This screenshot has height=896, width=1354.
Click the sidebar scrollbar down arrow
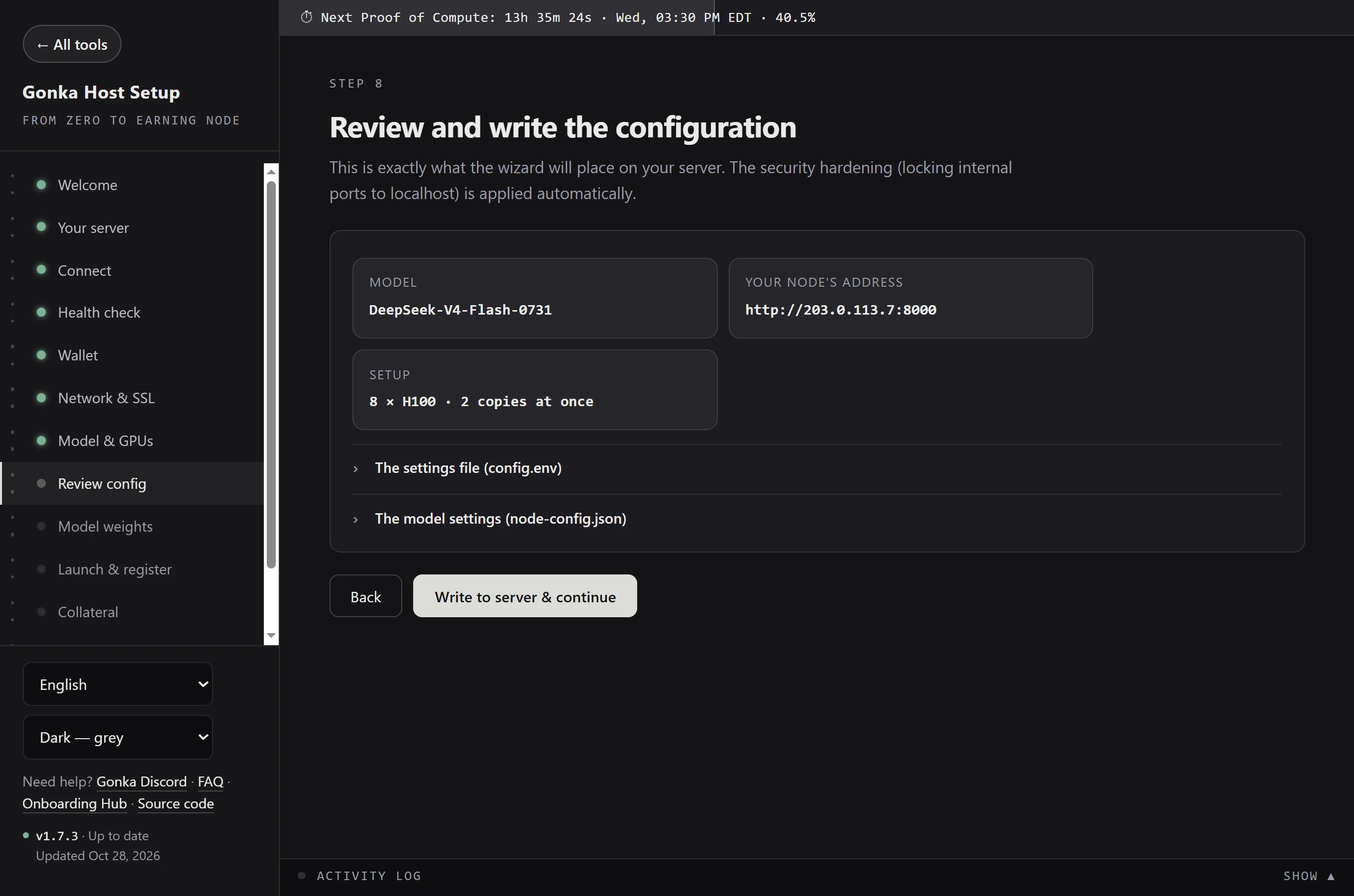click(x=271, y=636)
